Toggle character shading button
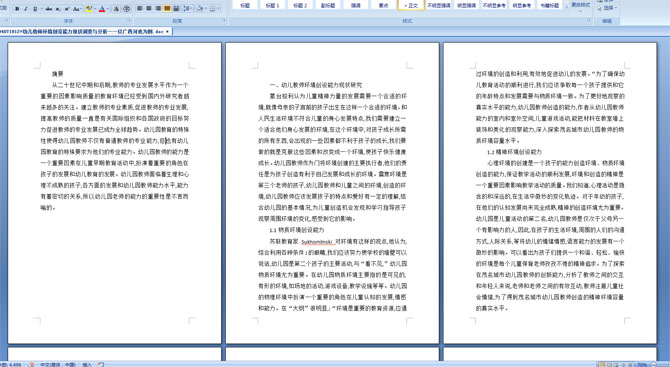The image size is (670, 367). (x=116, y=9)
